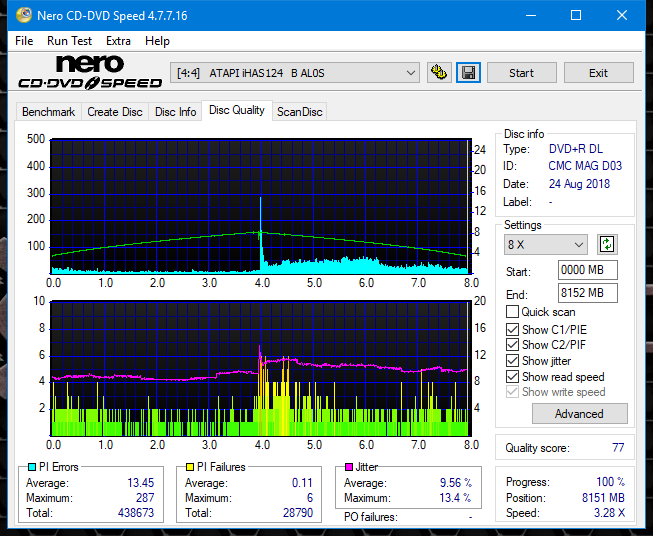Click the yellow PI Failures color swatch

[x=190, y=467]
